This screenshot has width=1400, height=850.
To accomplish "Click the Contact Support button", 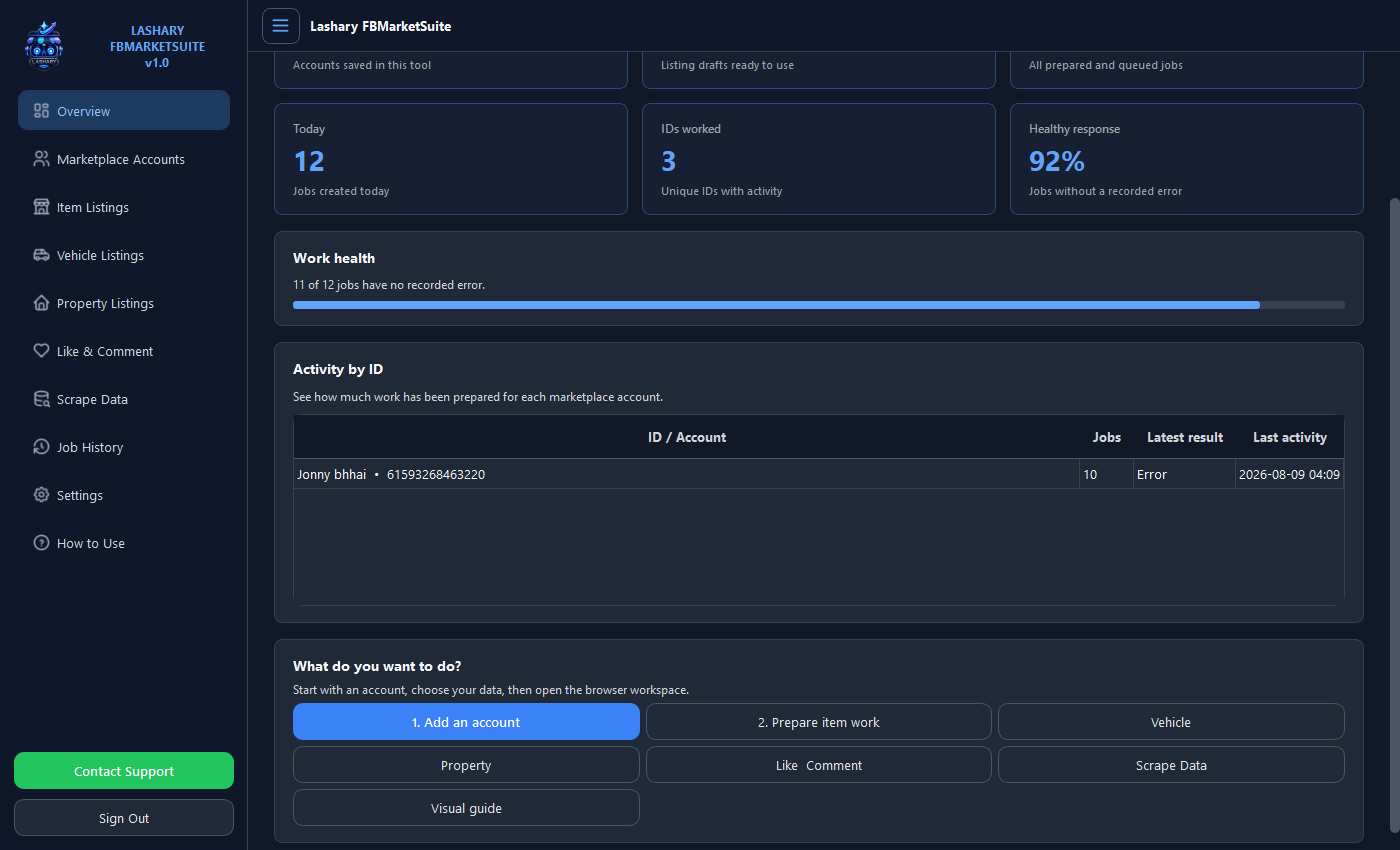I will (124, 771).
